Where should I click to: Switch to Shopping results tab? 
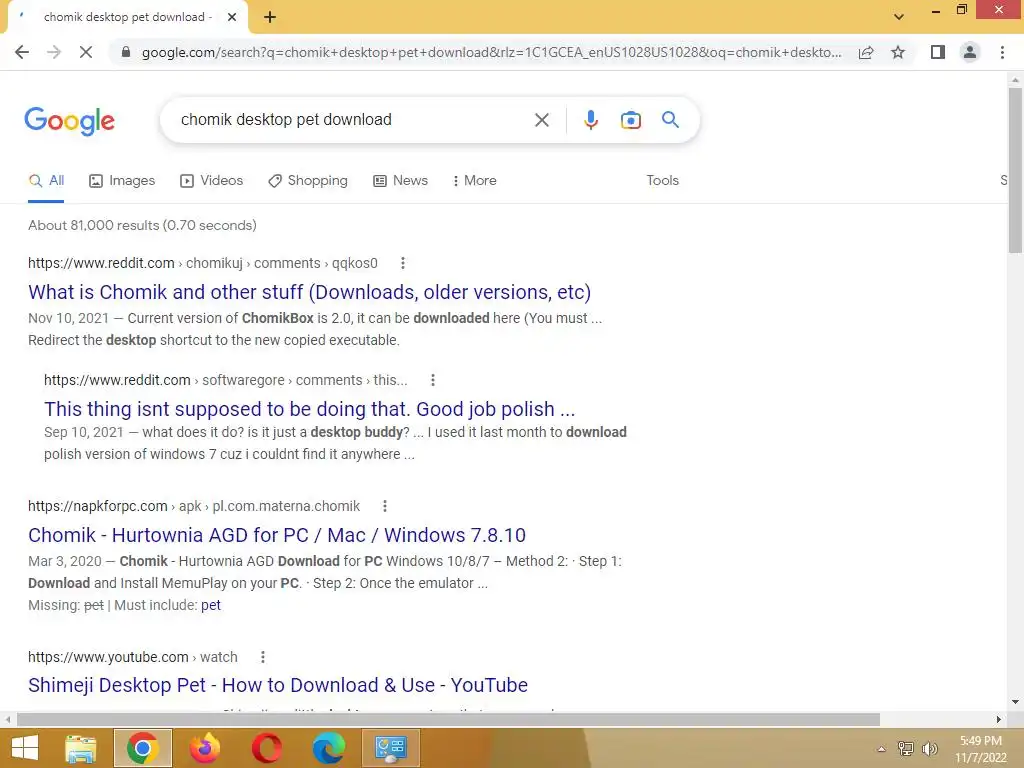[308, 181]
